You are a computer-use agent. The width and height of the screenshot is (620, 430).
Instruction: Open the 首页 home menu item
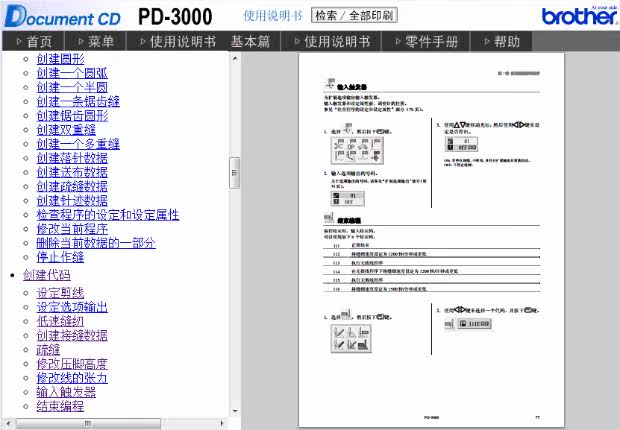pos(33,41)
